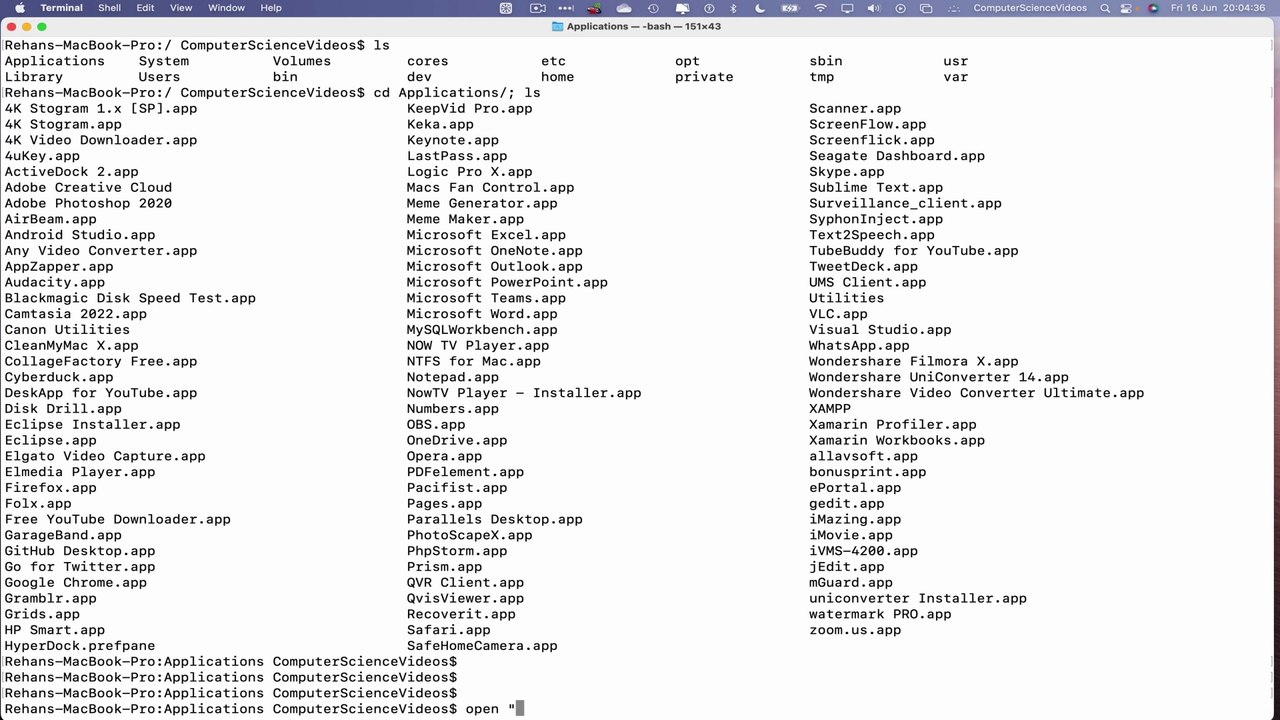Click 'ScreenFlow.app' text
Viewport: 1280px width, 720px height.
[x=868, y=125]
